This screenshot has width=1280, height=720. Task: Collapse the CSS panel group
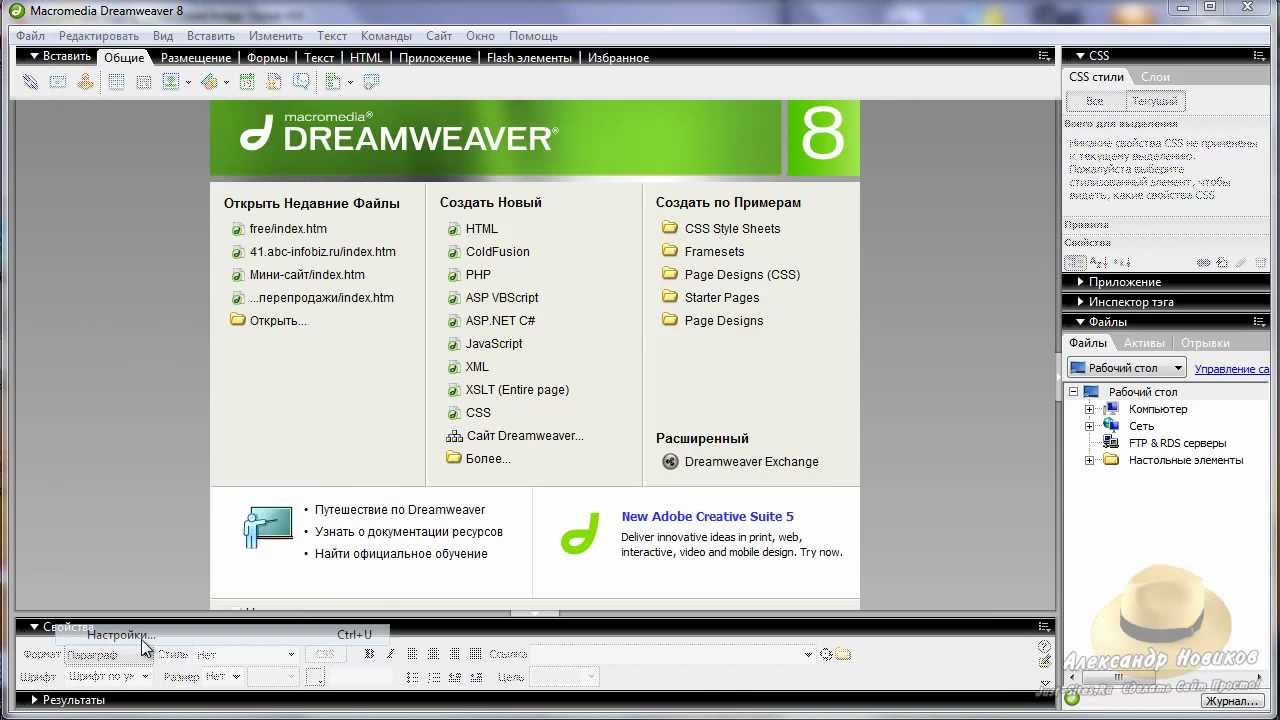1079,56
